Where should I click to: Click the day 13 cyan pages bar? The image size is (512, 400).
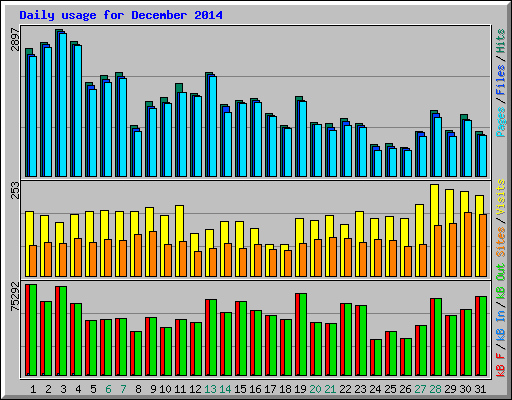(213, 126)
